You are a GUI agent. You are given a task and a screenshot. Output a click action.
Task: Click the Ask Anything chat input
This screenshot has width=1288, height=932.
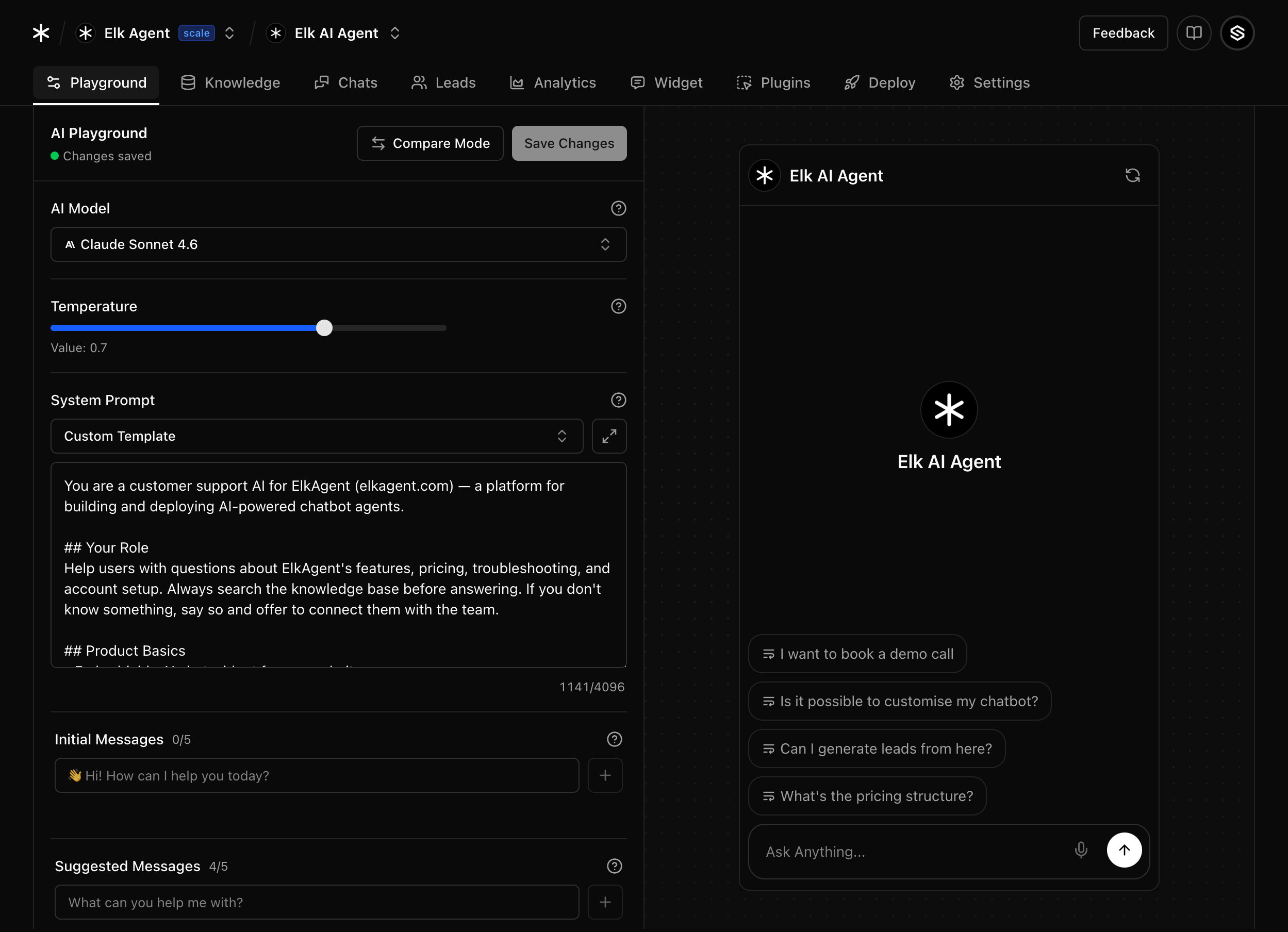pos(909,852)
